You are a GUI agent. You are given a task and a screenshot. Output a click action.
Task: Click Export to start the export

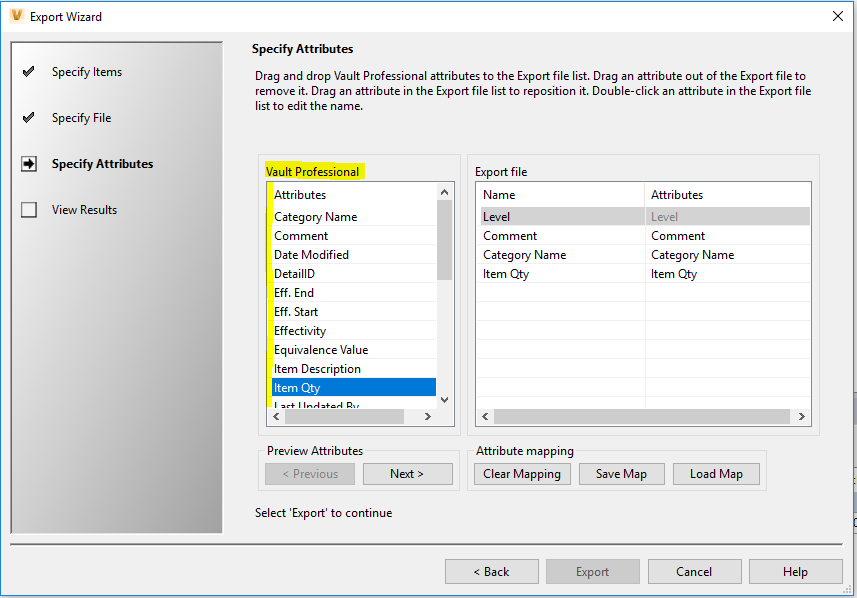pos(592,571)
